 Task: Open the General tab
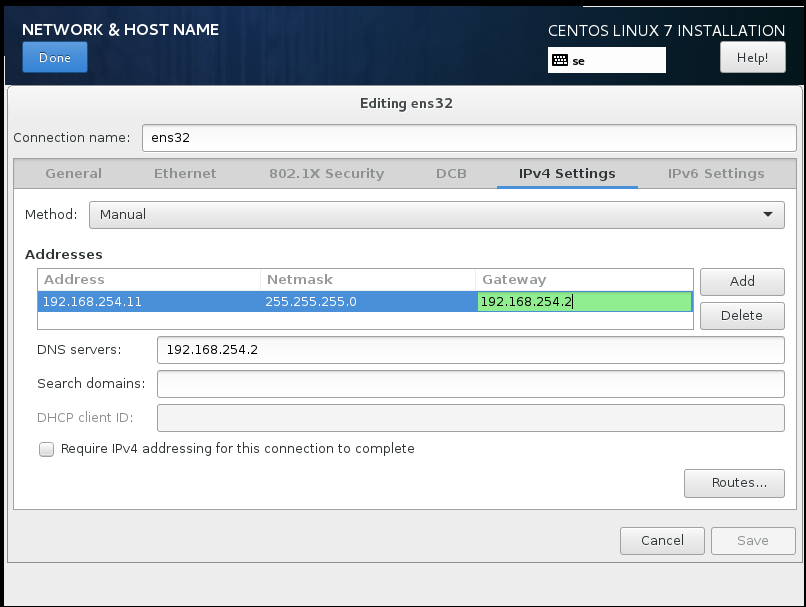point(72,173)
